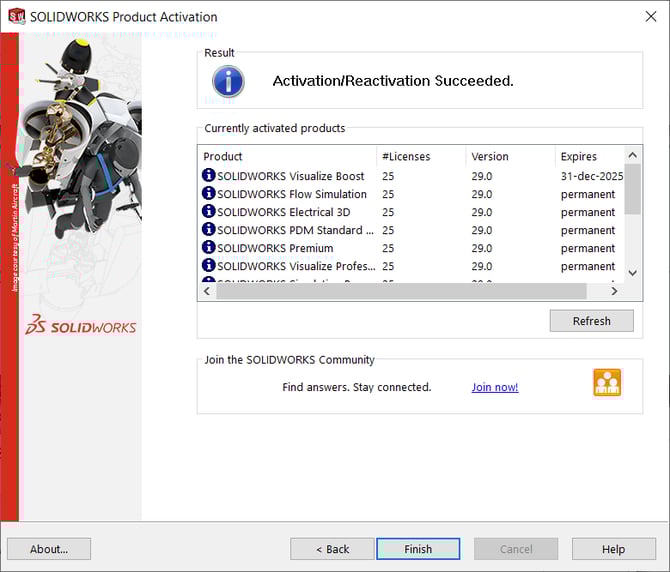This screenshot has width=670, height=572.
Task: Click the info icon beside SOLIDWORKS Premium
Action: coord(208,248)
